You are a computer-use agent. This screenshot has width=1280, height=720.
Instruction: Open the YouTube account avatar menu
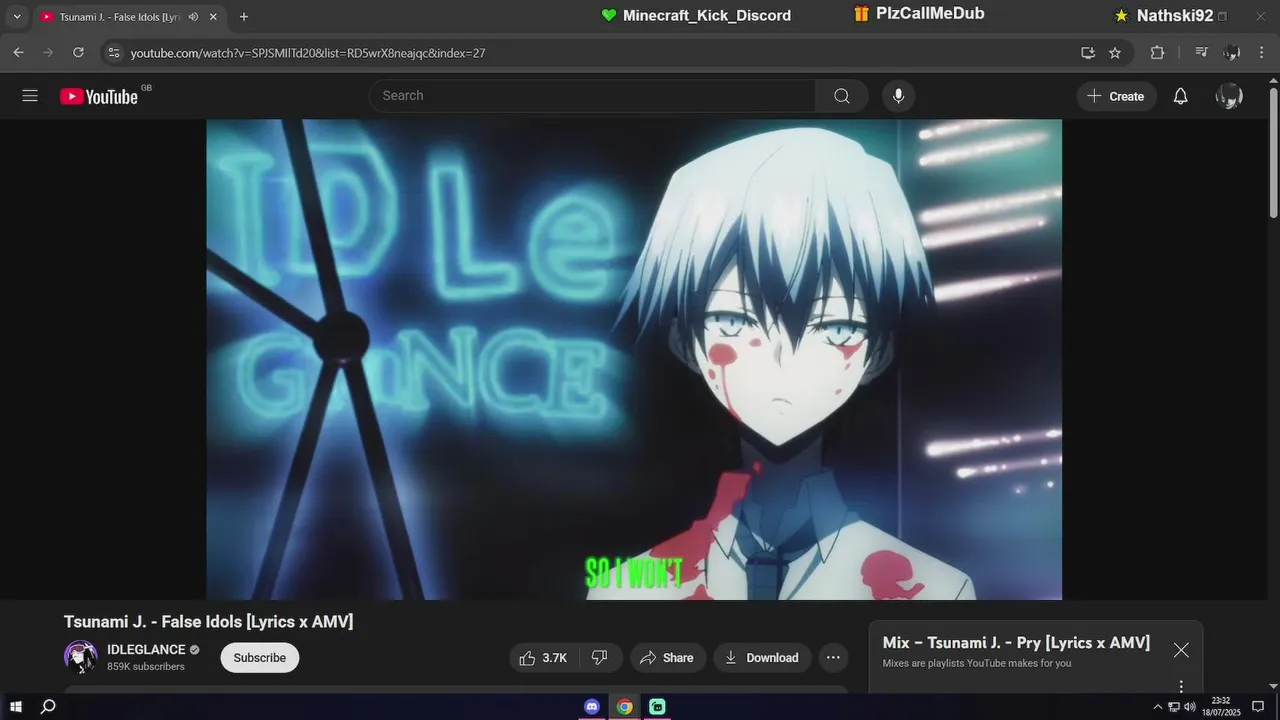1229,96
